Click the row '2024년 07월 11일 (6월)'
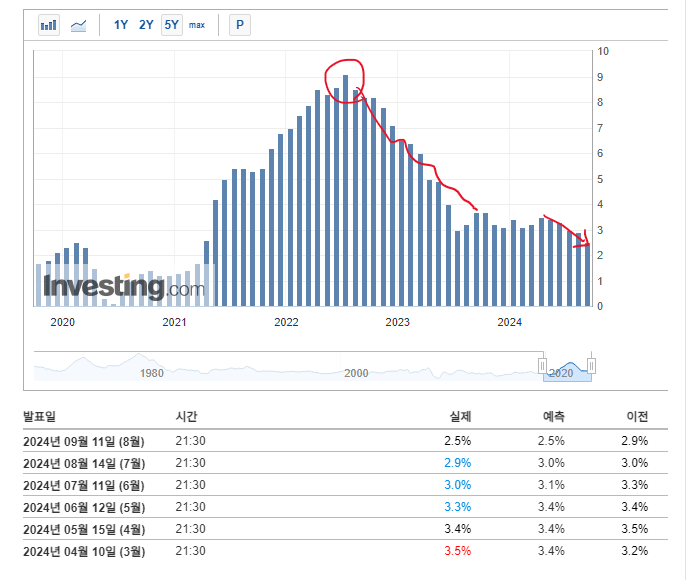The height and width of the screenshot is (580, 695). pos(345,485)
